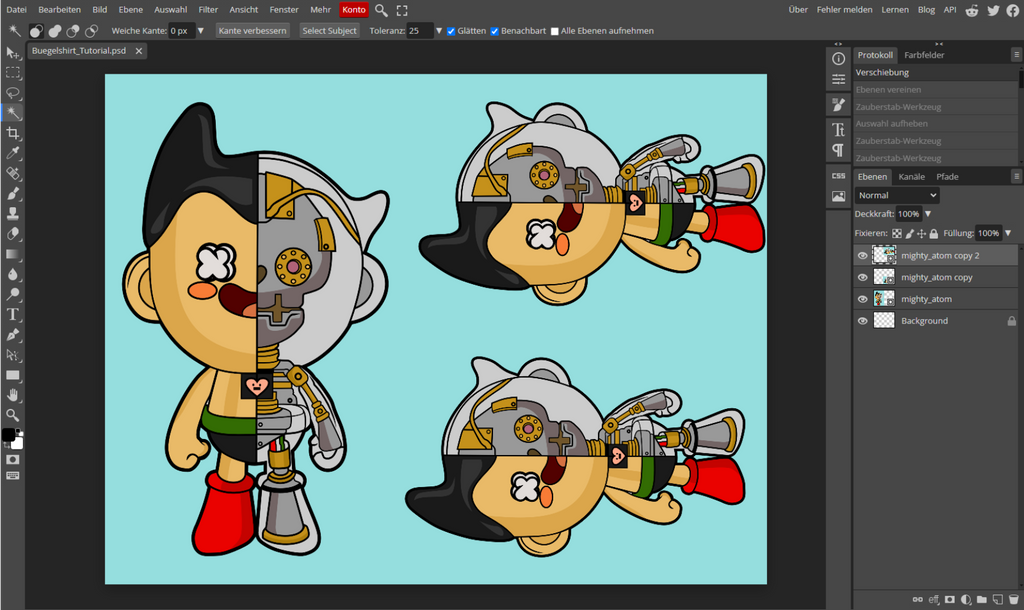Select the Gradient tool
The width and height of the screenshot is (1024, 610).
(x=12, y=254)
